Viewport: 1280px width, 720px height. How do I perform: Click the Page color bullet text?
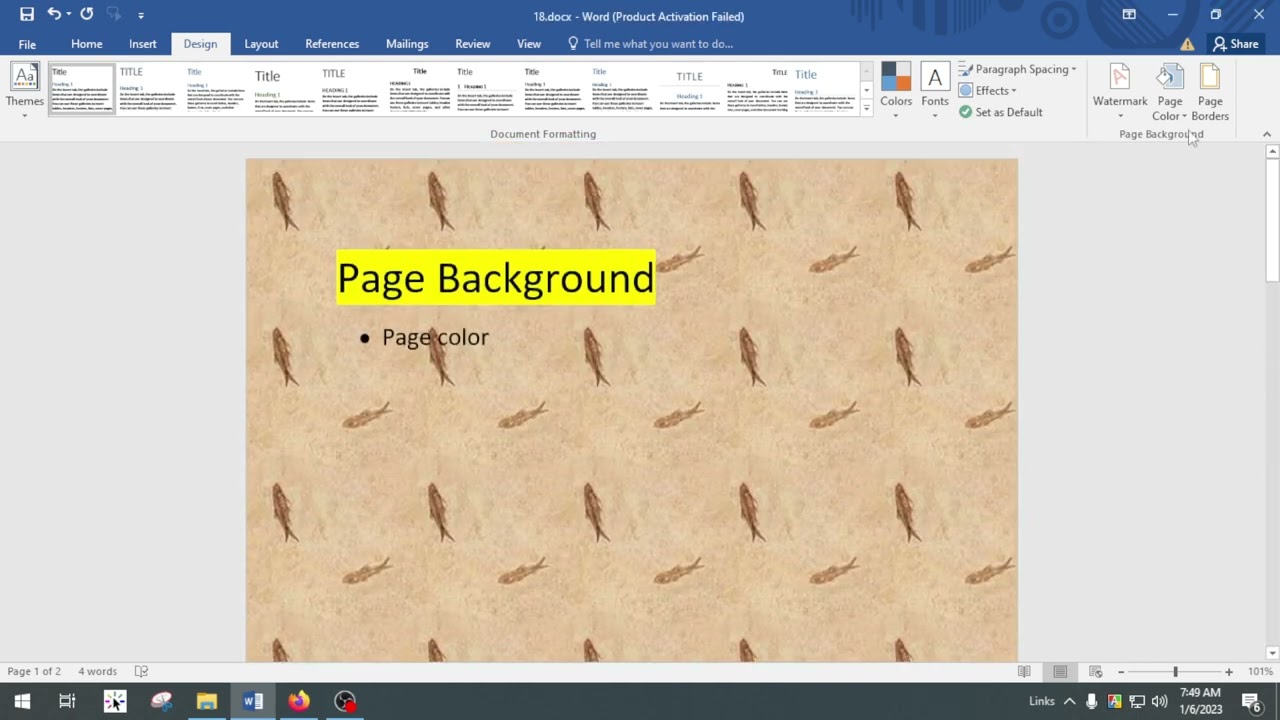click(x=435, y=337)
